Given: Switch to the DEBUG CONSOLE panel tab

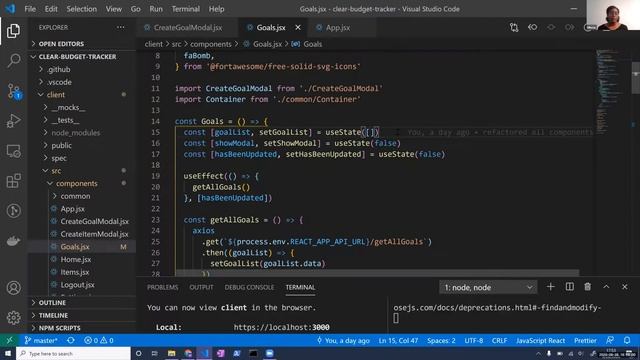Looking at the screenshot, I should click(x=249, y=287).
